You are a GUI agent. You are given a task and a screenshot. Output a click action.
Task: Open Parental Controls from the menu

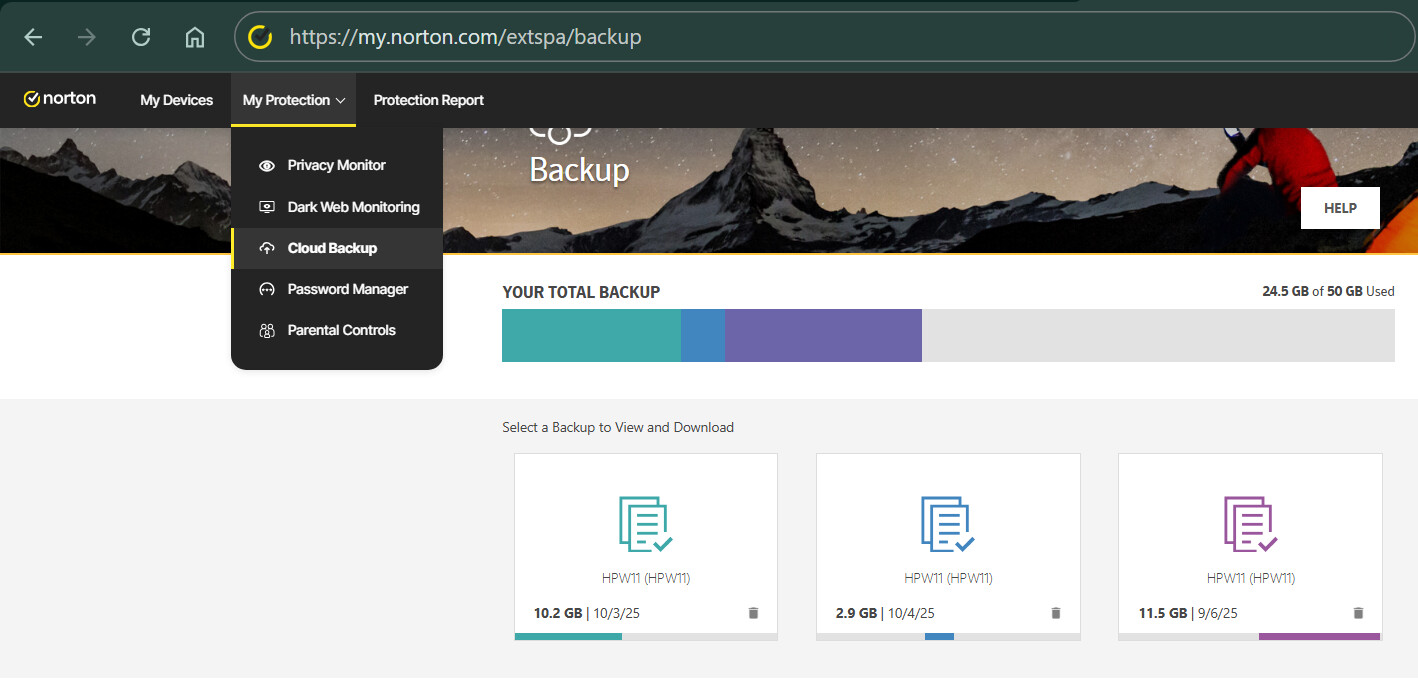click(x=341, y=330)
